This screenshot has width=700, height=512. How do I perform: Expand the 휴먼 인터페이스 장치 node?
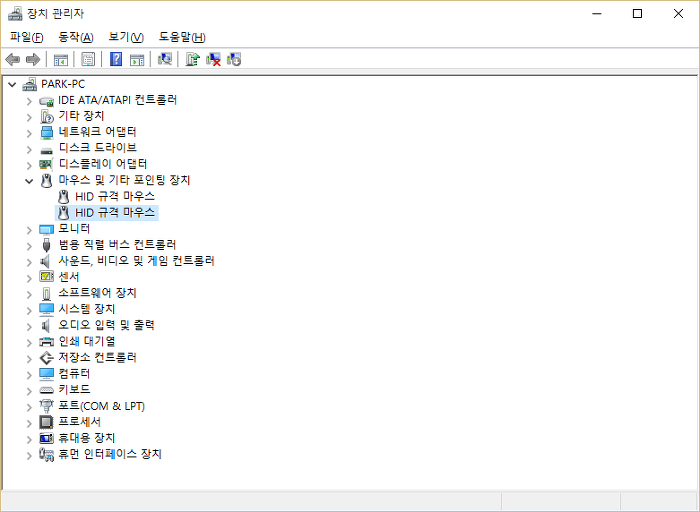[29, 455]
